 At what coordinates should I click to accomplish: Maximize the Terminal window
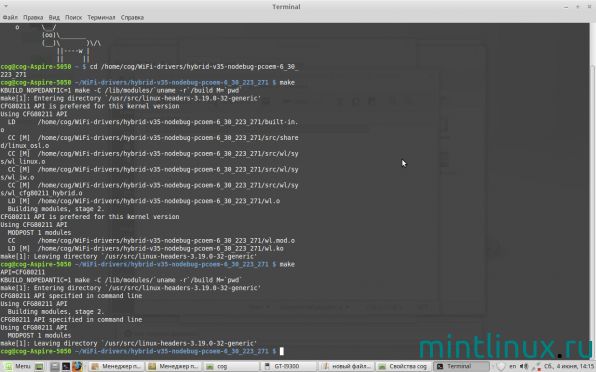(x=578, y=7)
